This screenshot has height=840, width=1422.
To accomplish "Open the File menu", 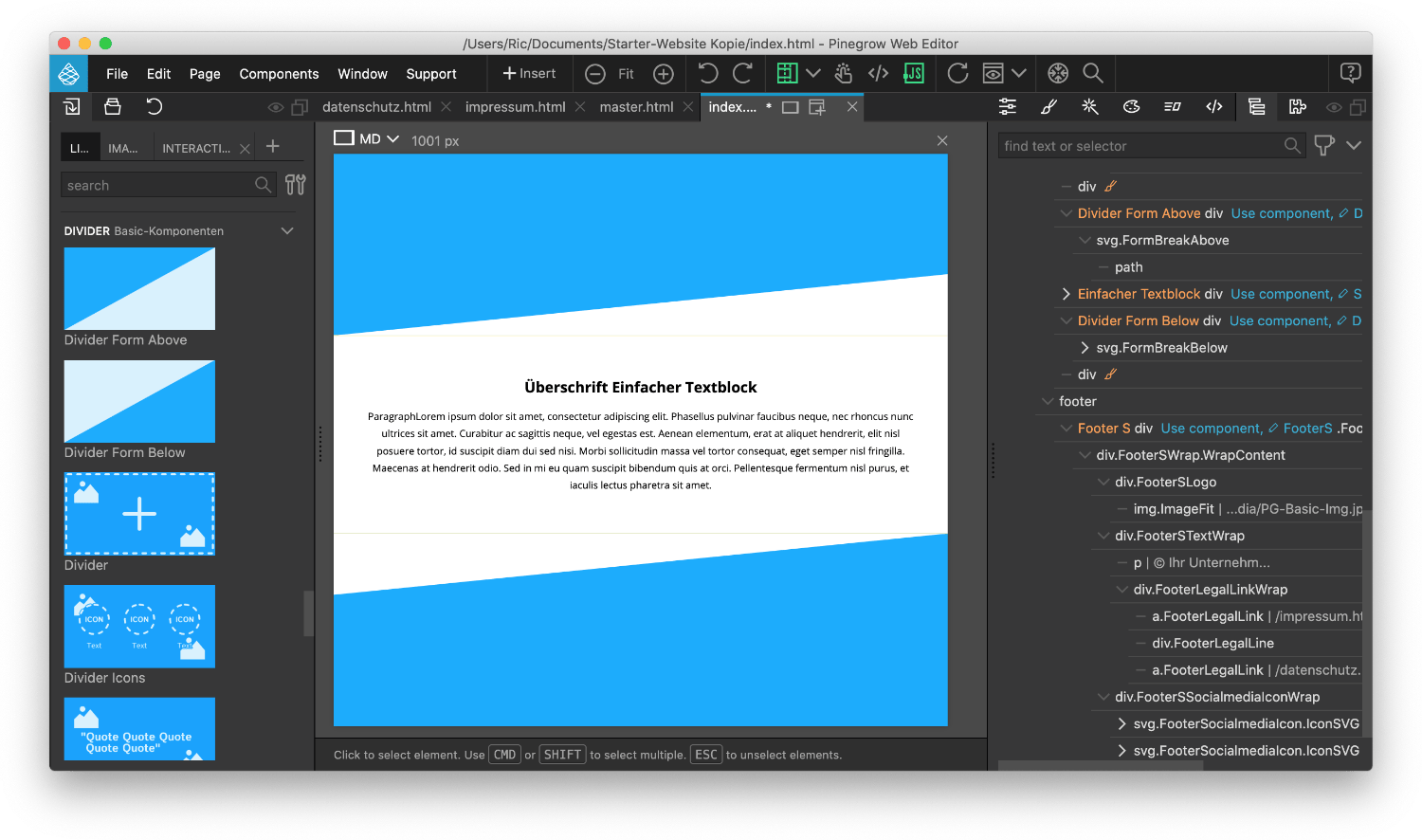I will pyautogui.click(x=118, y=74).
